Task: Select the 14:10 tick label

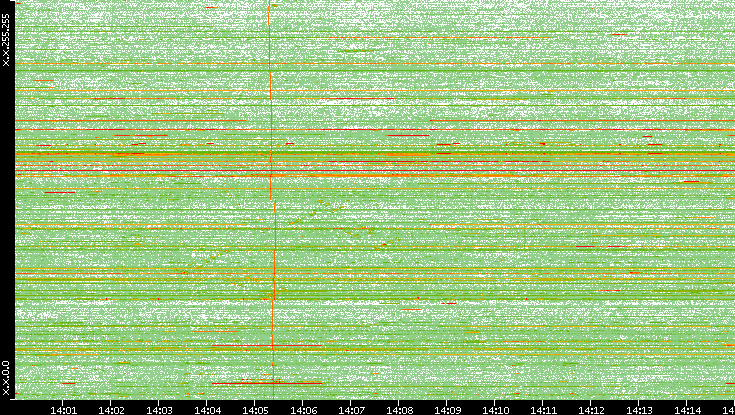Action: (x=495, y=410)
